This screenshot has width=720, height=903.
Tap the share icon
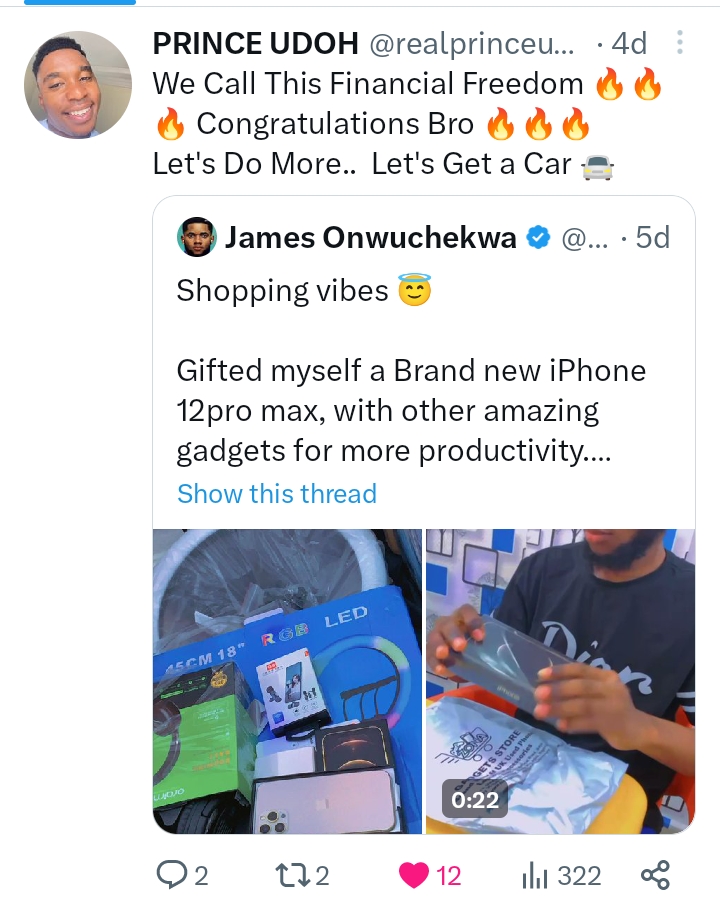coord(654,876)
